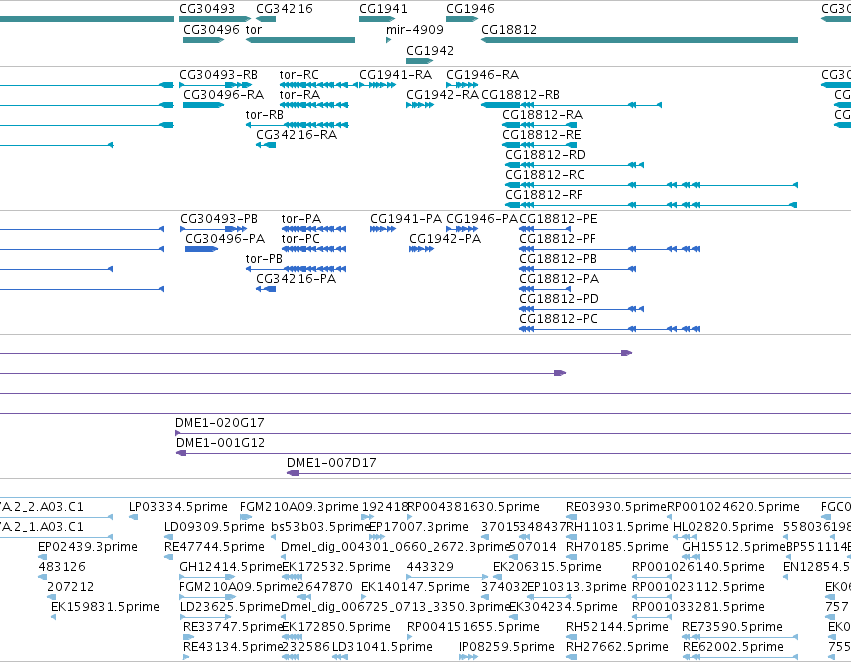Click the CG18812-RE transcript label
This screenshot has height=662, width=851.
click(x=542, y=135)
